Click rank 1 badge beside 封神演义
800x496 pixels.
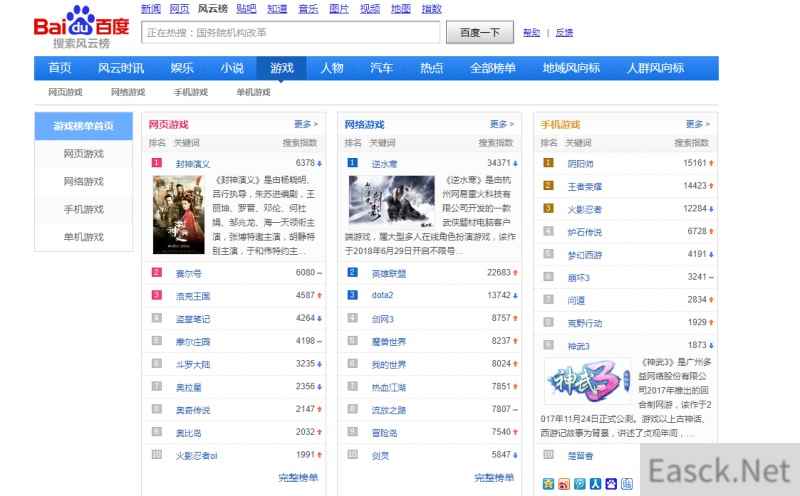coord(157,162)
